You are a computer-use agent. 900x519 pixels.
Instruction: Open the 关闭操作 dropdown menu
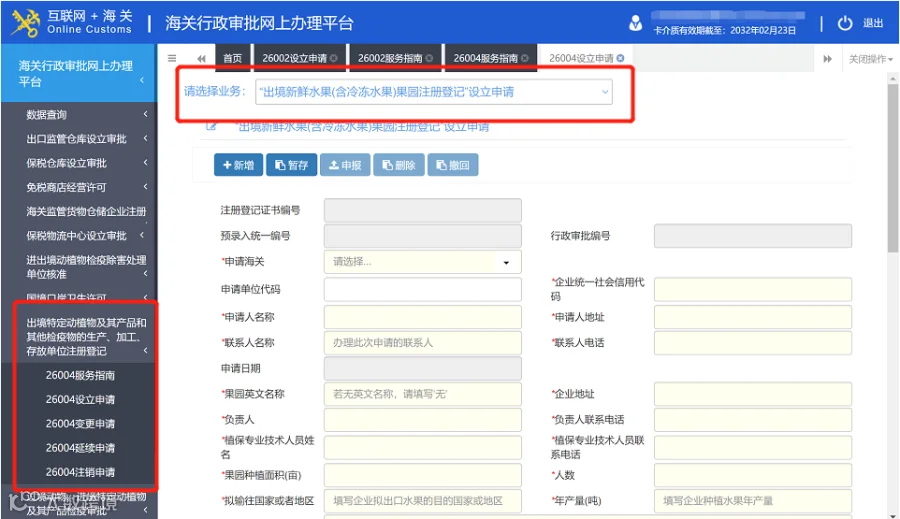(x=871, y=59)
